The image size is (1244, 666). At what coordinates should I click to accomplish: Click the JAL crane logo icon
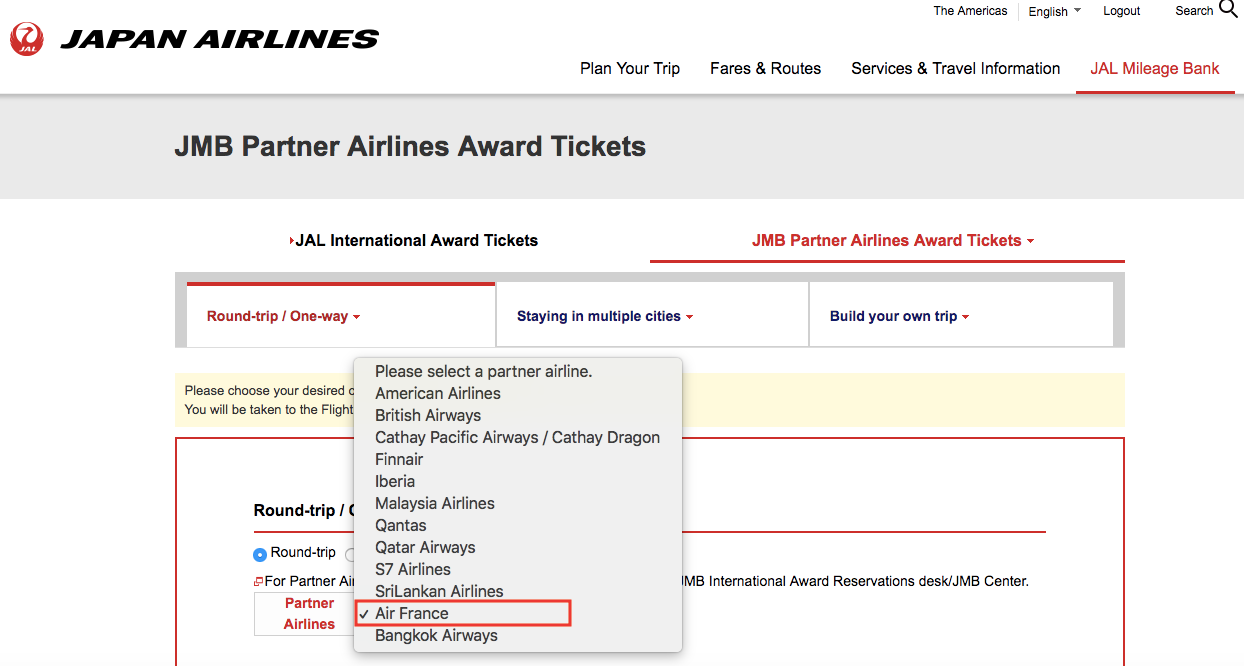click(x=26, y=39)
